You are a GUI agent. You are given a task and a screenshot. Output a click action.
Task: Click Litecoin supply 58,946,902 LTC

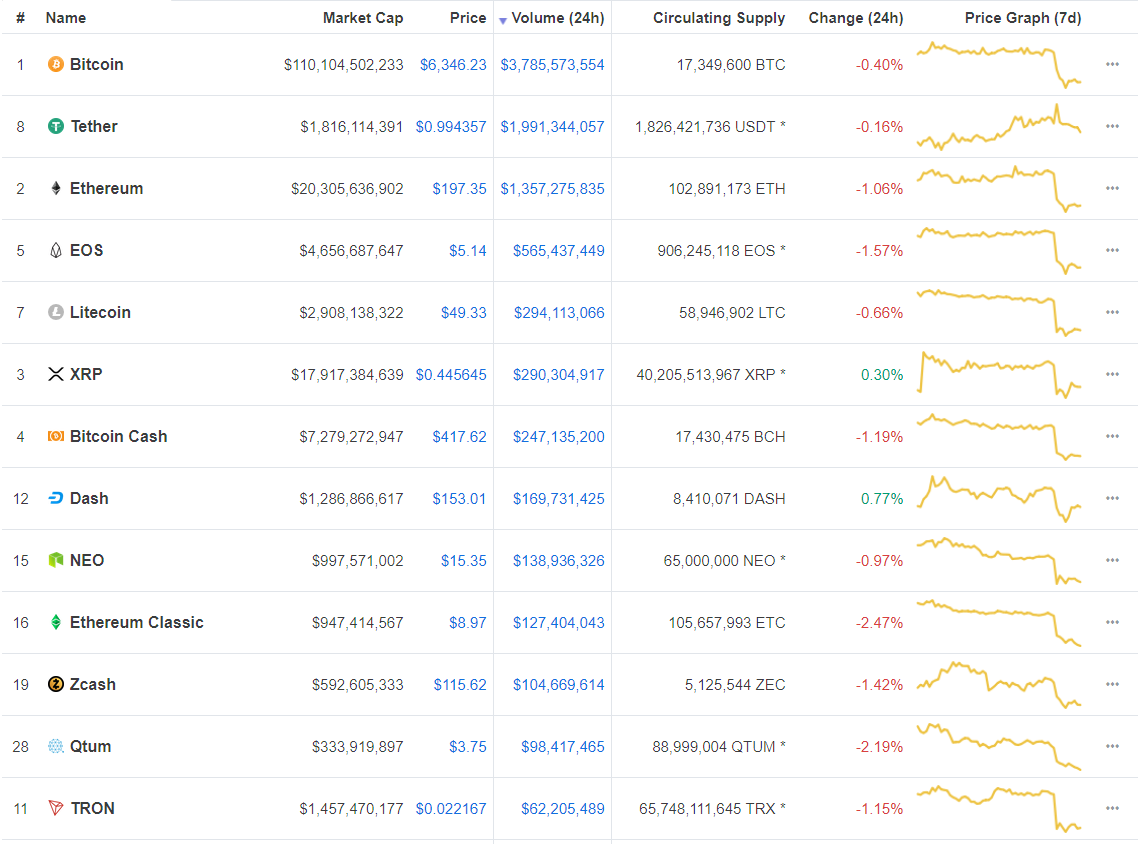click(x=732, y=313)
